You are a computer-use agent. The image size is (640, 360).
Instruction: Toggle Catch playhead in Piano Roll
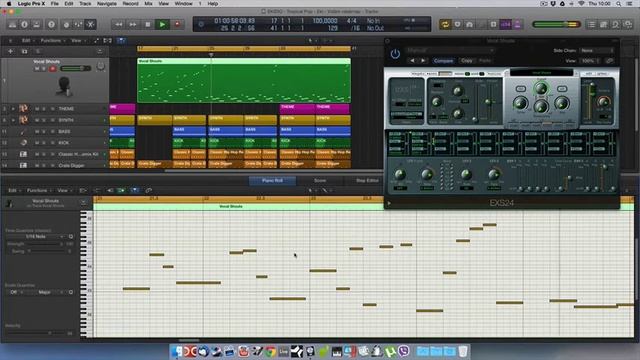click(135, 191)
